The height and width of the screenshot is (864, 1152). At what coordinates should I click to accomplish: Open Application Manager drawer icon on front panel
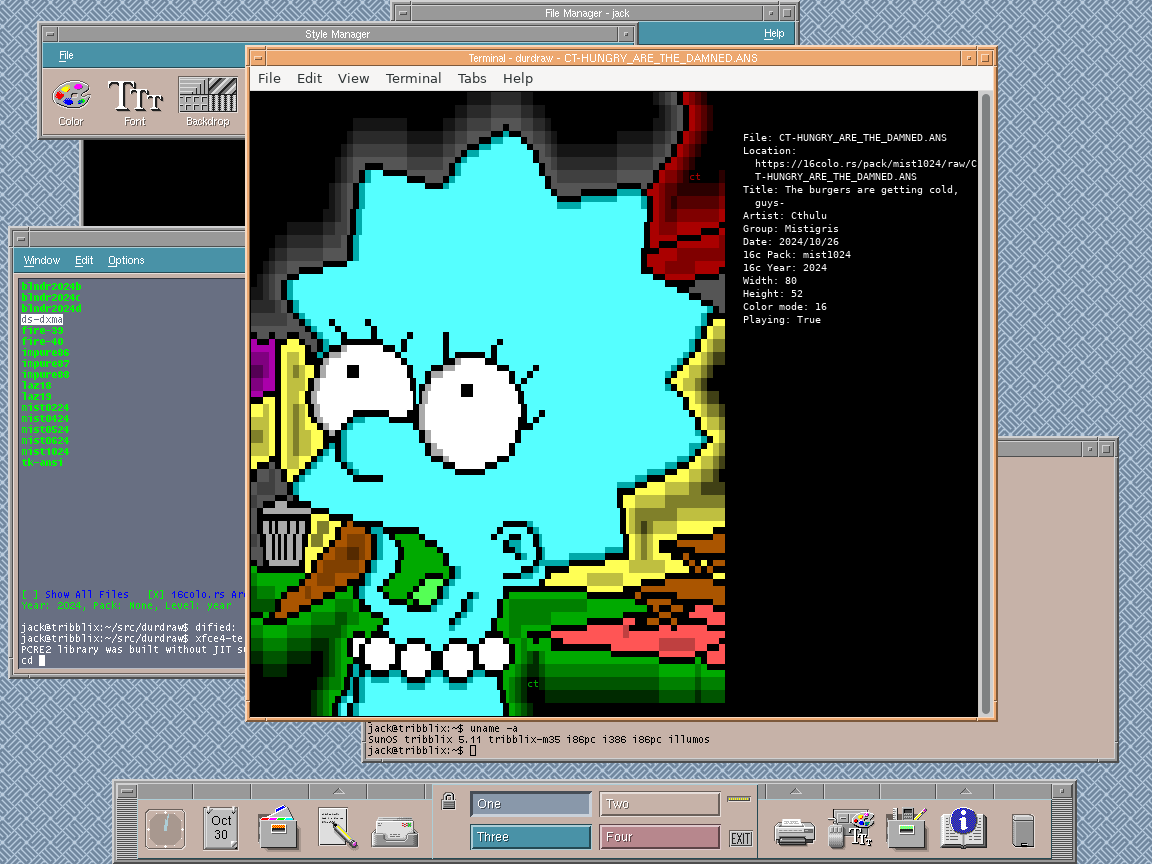[x=908, y=828]
